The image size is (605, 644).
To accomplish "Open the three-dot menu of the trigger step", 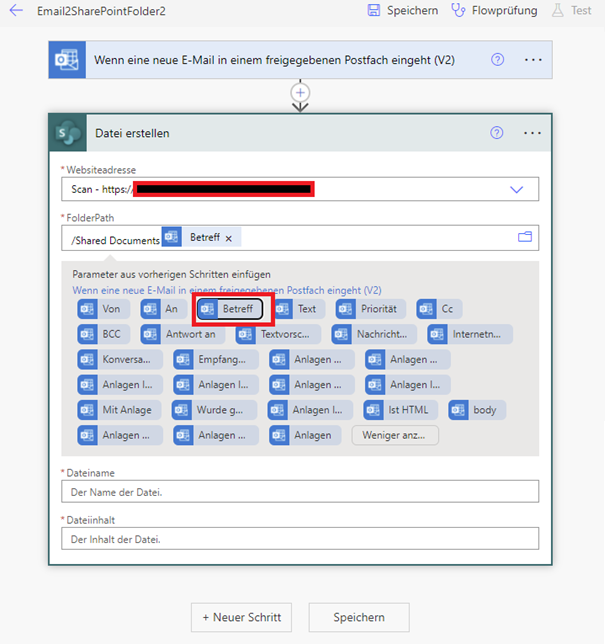I will (533, 60).
